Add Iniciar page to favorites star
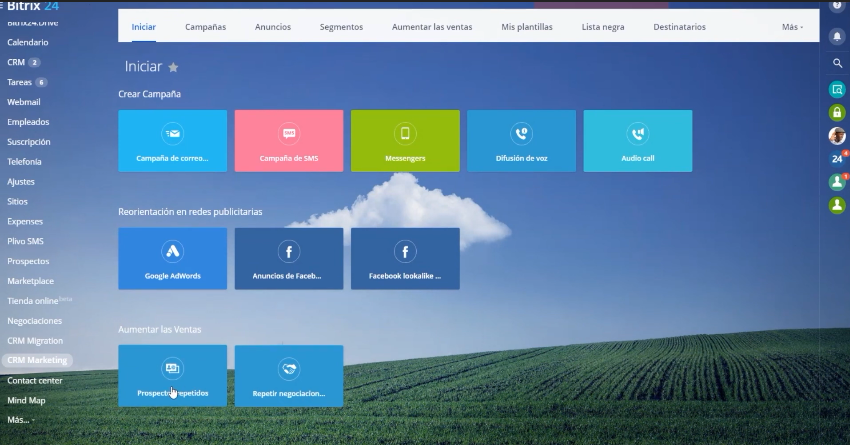Viewport: 850px width, 445px height. 173,67
